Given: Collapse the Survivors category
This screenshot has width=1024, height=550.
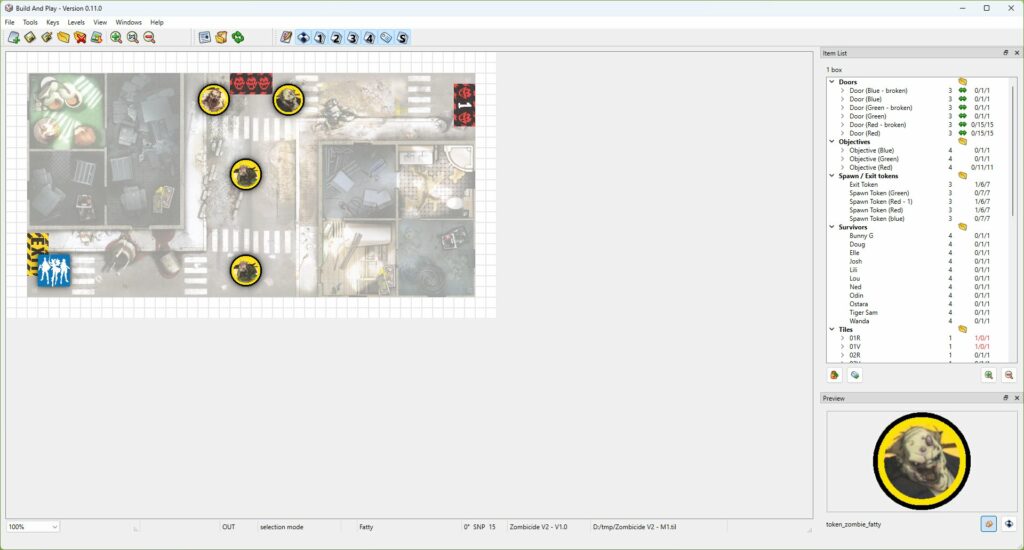Looking at the screenshot, I should coord(832,227).
